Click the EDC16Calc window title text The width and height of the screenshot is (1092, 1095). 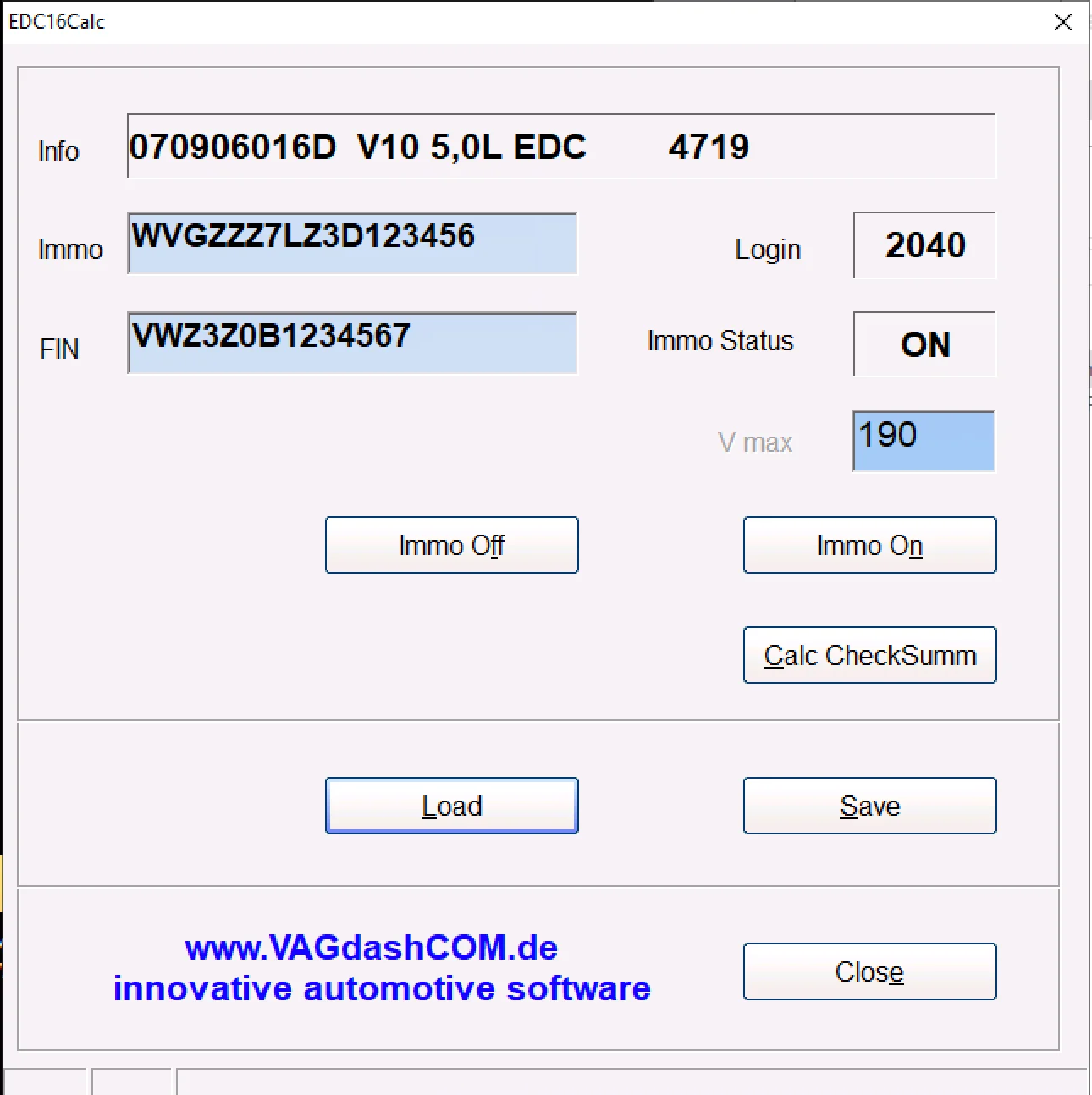(57, 22)
